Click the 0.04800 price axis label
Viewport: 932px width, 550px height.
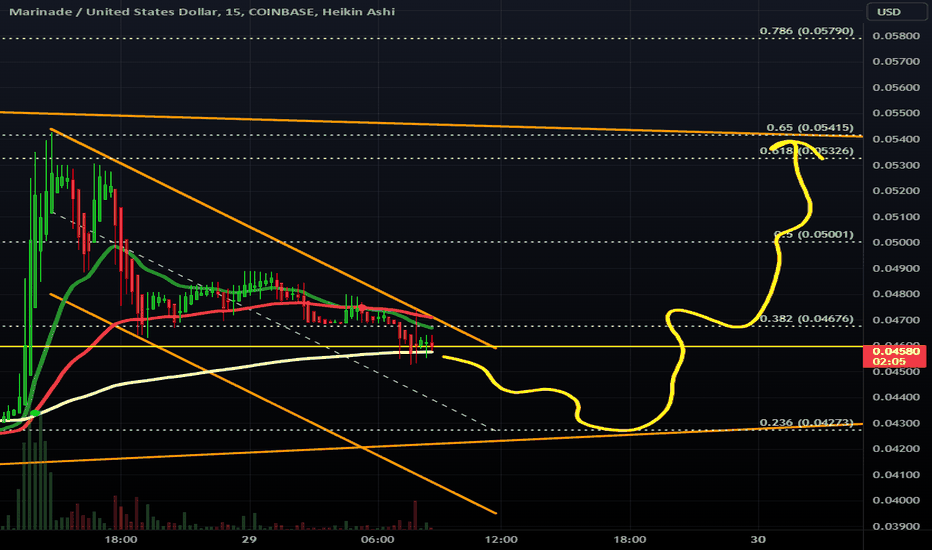tap(896, 294)
